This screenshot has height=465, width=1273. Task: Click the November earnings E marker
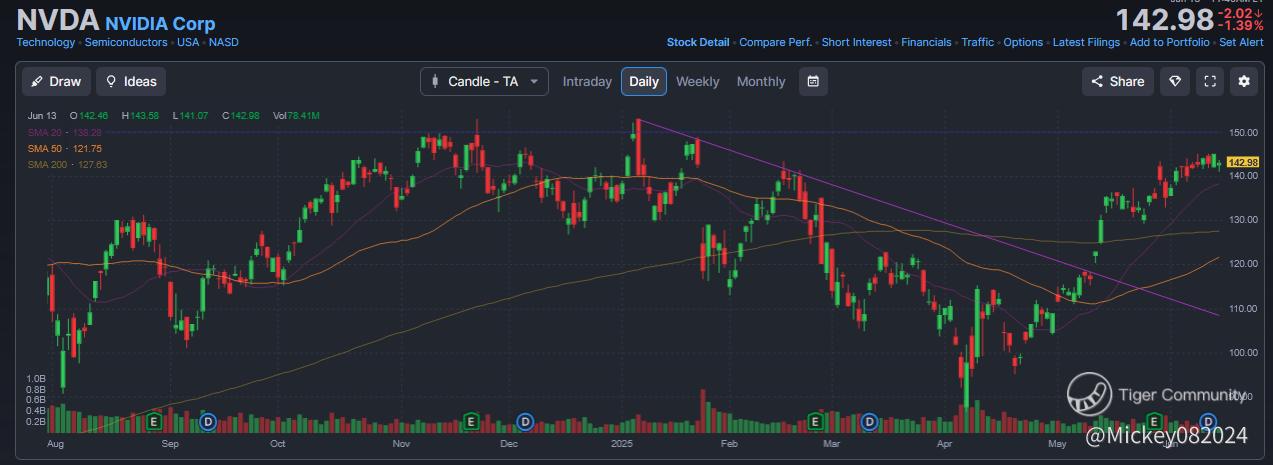471,421
